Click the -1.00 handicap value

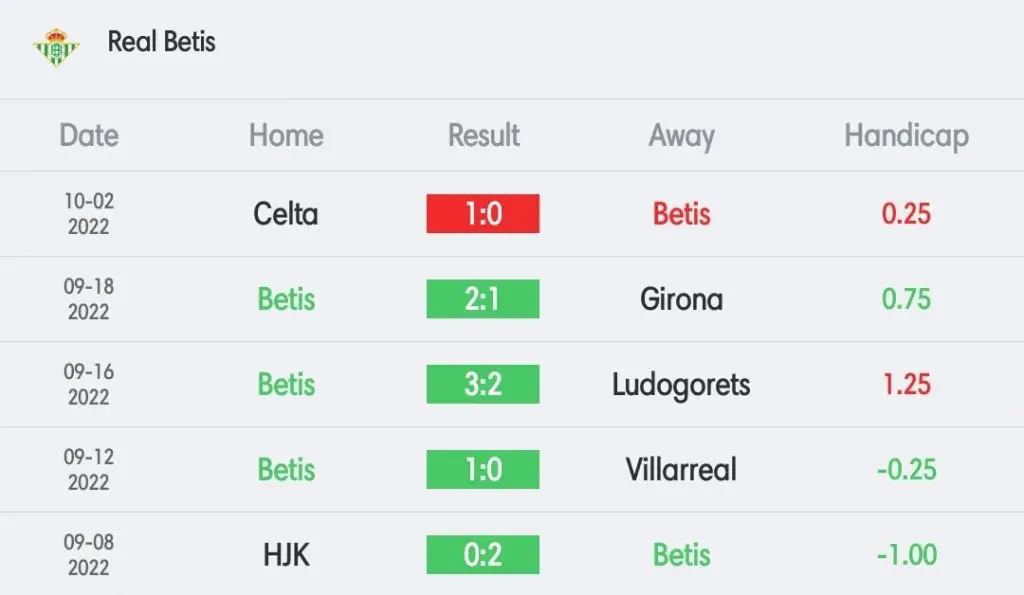click(906, 555)
